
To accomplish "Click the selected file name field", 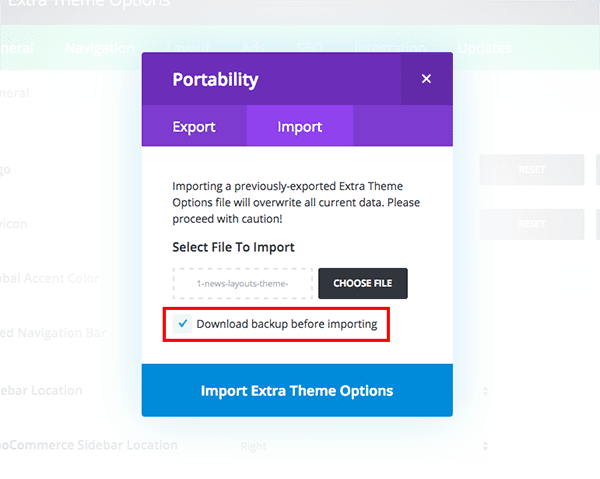I will click(243, 283).
